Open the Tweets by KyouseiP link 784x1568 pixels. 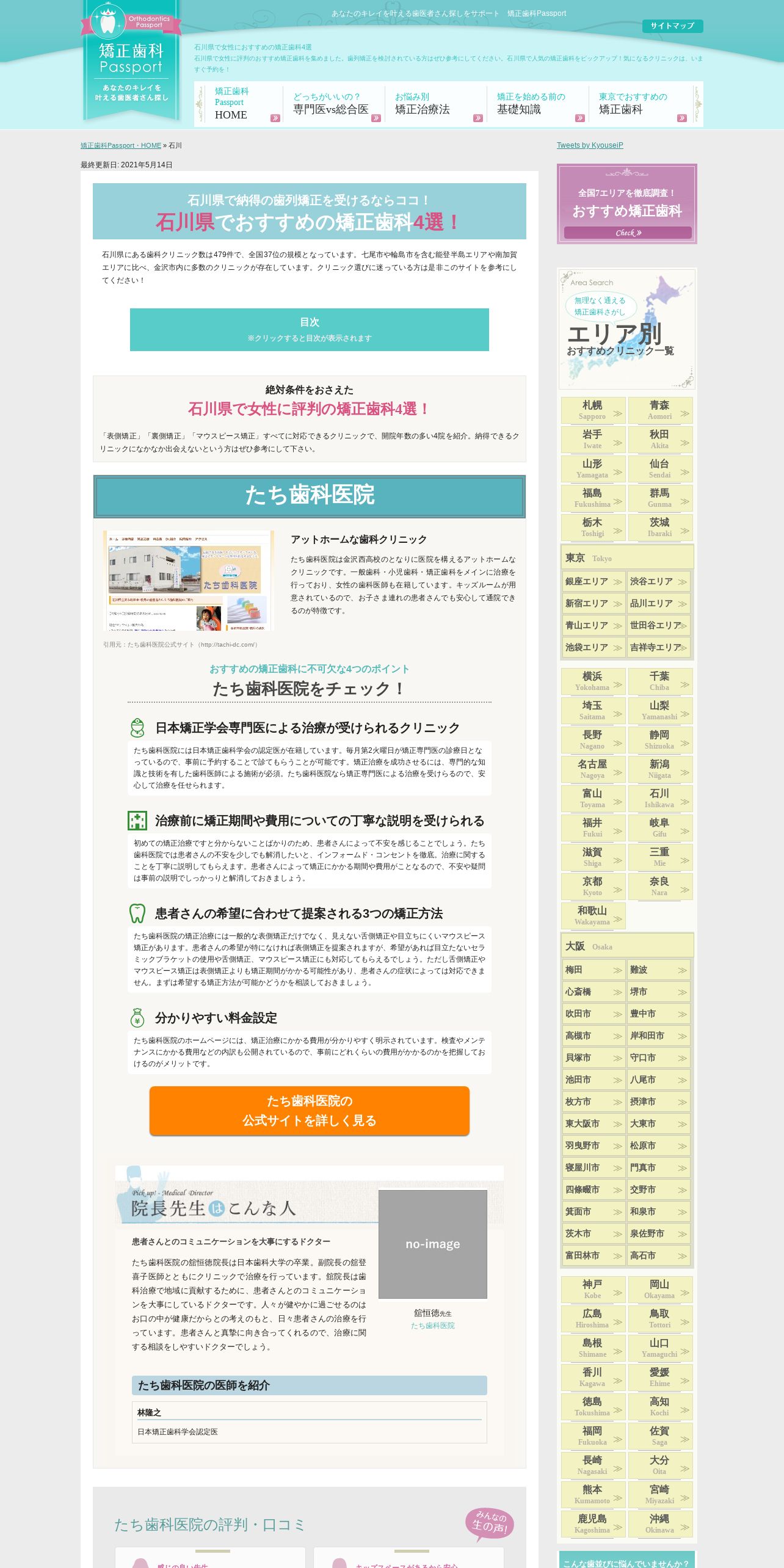tap(590, 145)
